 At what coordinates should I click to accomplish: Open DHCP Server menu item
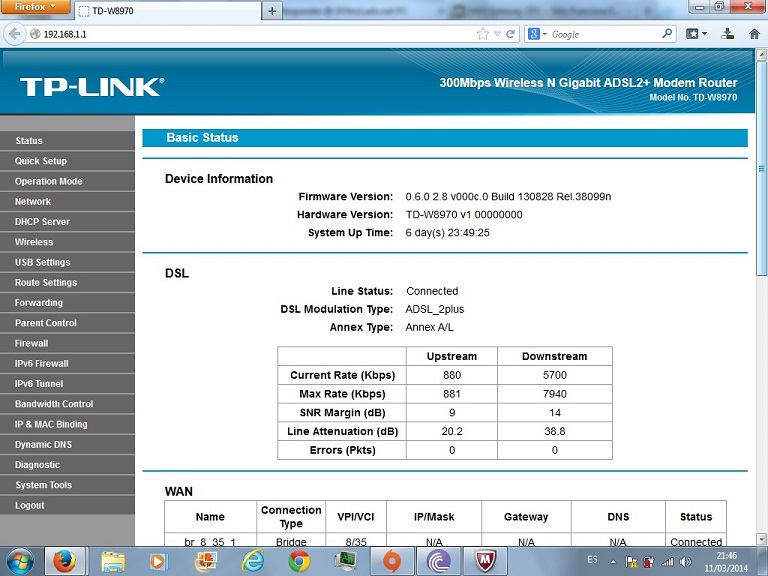pyautogui.click(x=67, y=221)
